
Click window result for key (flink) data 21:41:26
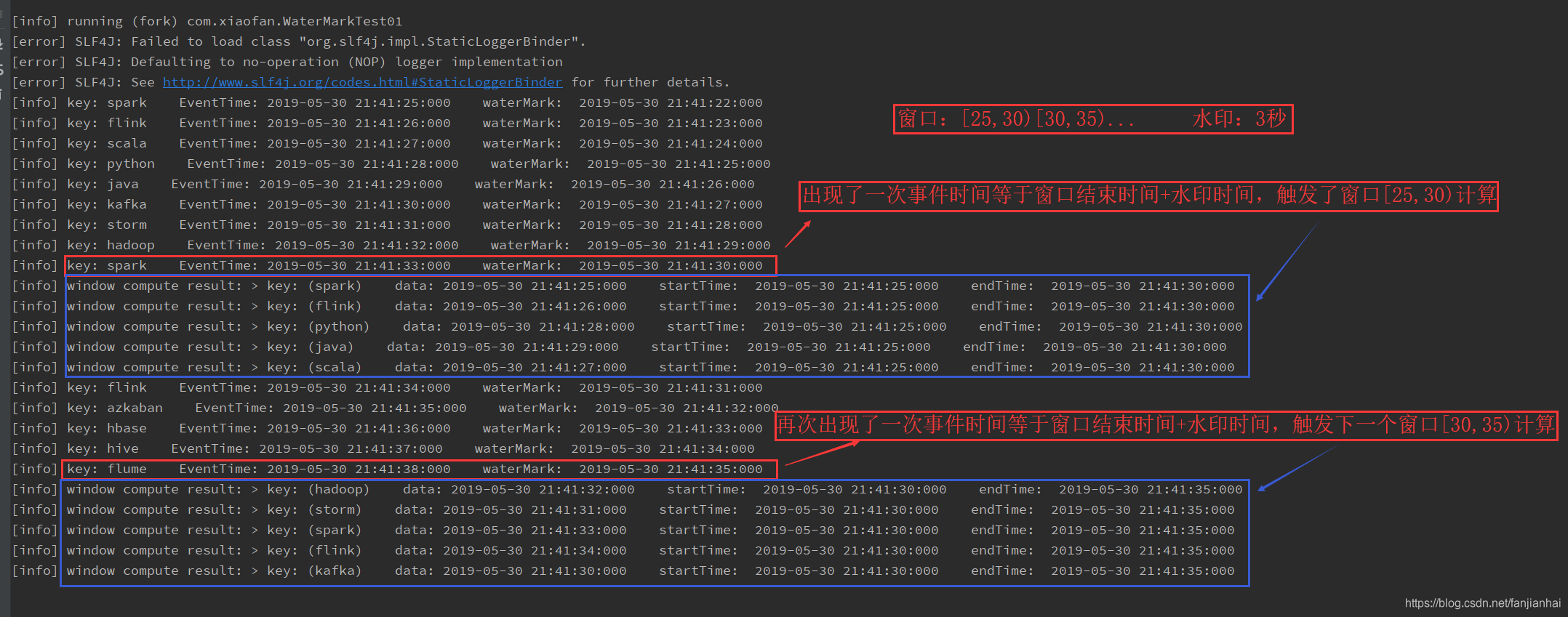click(x=623, y=306)
